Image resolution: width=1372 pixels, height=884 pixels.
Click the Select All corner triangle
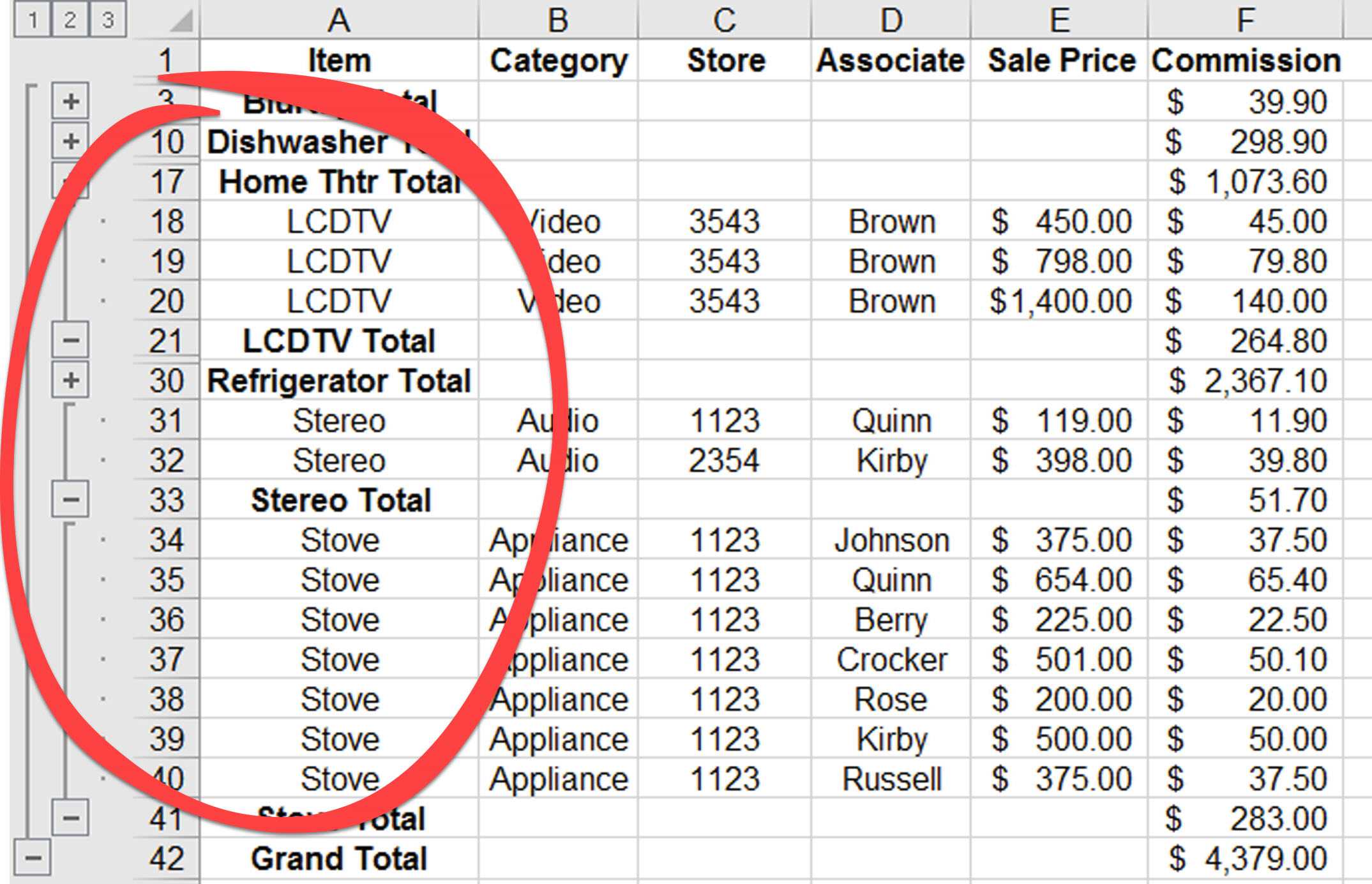pyautogui.click(x=181, y=20)
